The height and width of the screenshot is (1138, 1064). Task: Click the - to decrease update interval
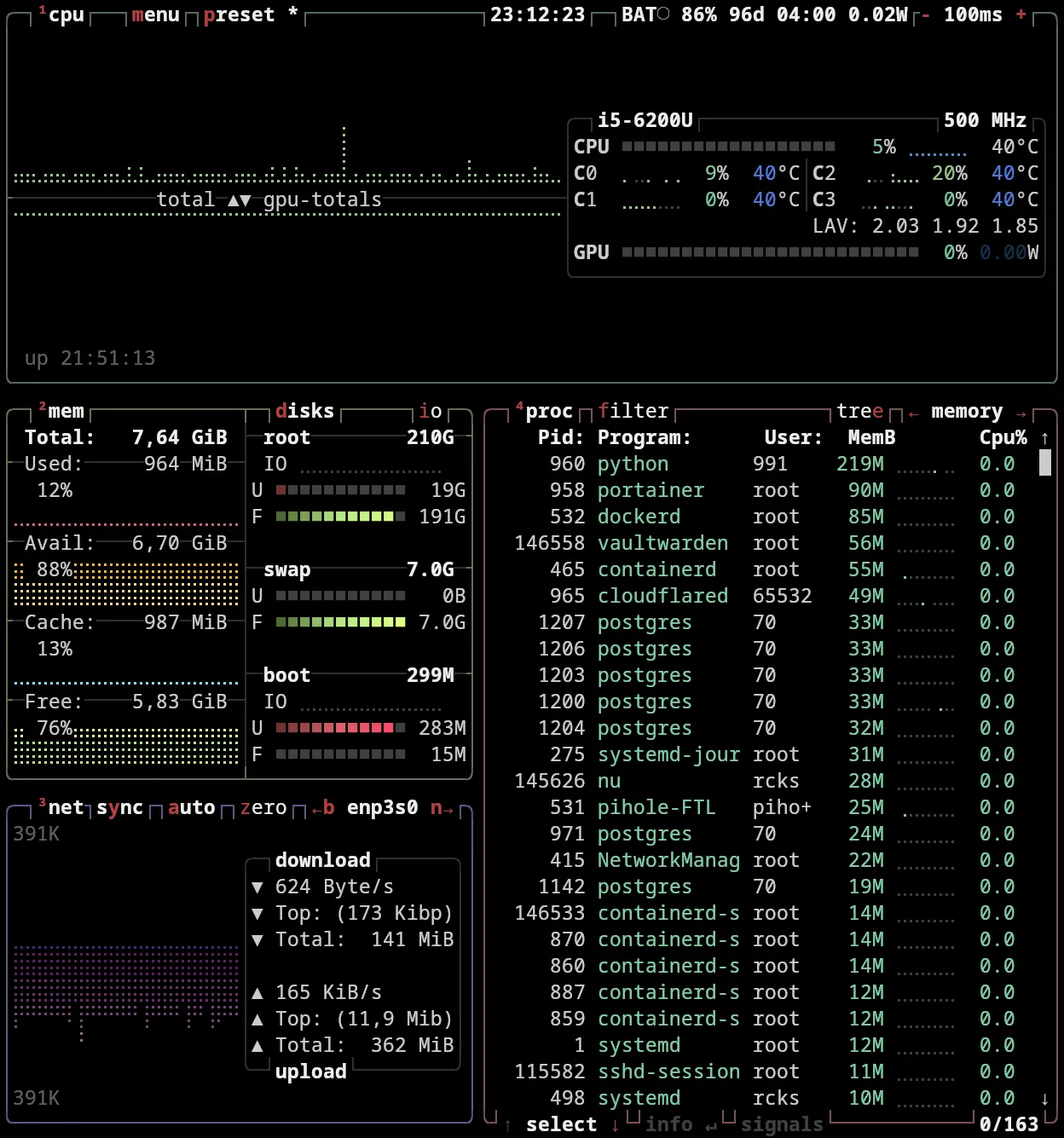point(924,14)
